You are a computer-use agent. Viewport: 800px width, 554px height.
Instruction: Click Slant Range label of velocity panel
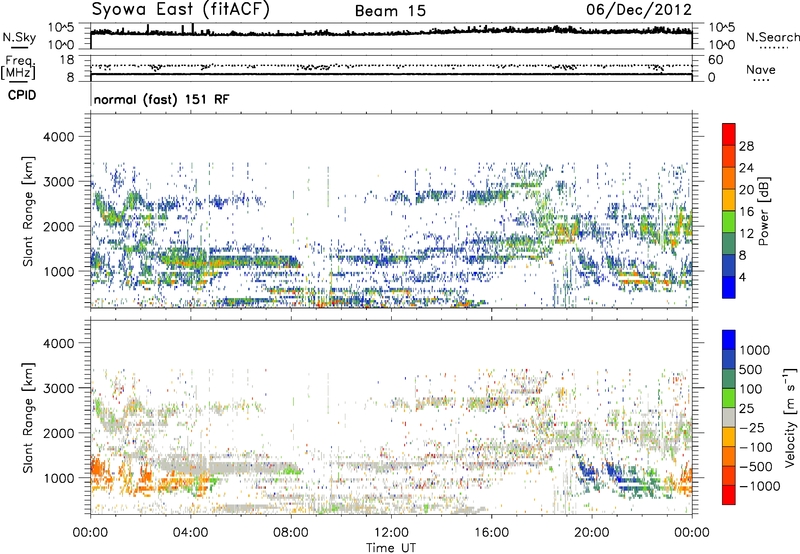28,417
